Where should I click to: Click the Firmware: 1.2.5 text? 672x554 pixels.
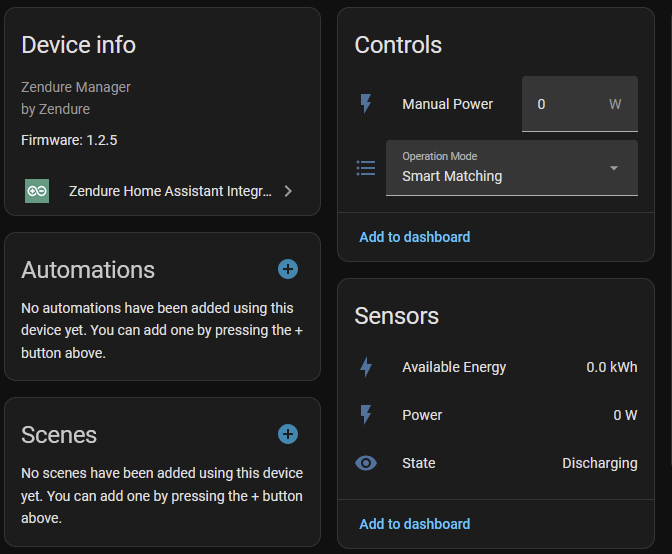(69, 140)
